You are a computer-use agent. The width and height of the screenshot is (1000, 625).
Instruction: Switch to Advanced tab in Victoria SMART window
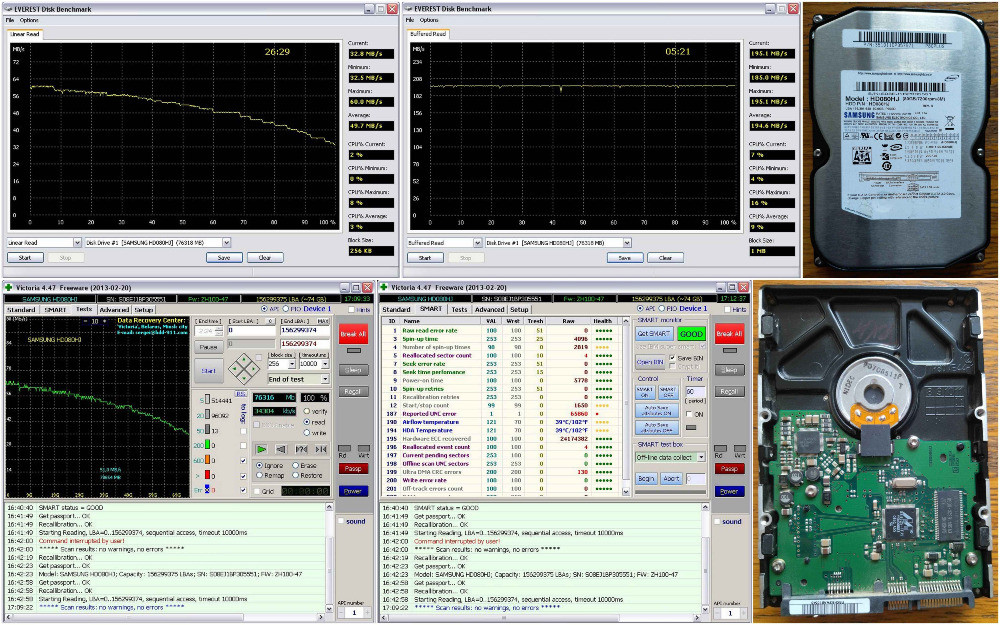[x=489, y=310]
